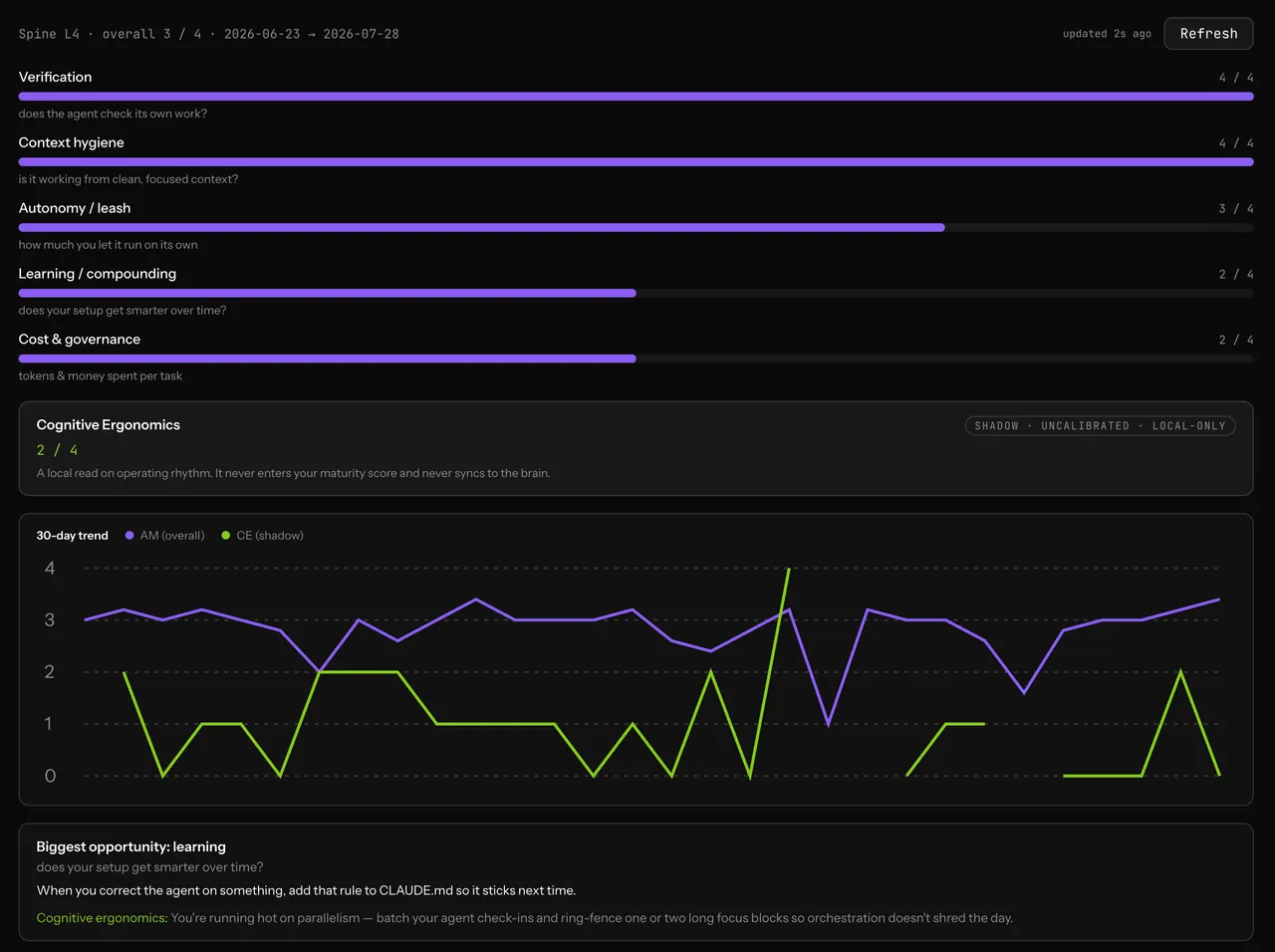Click the green CE (shadow) legend dot

coord(226,536)
